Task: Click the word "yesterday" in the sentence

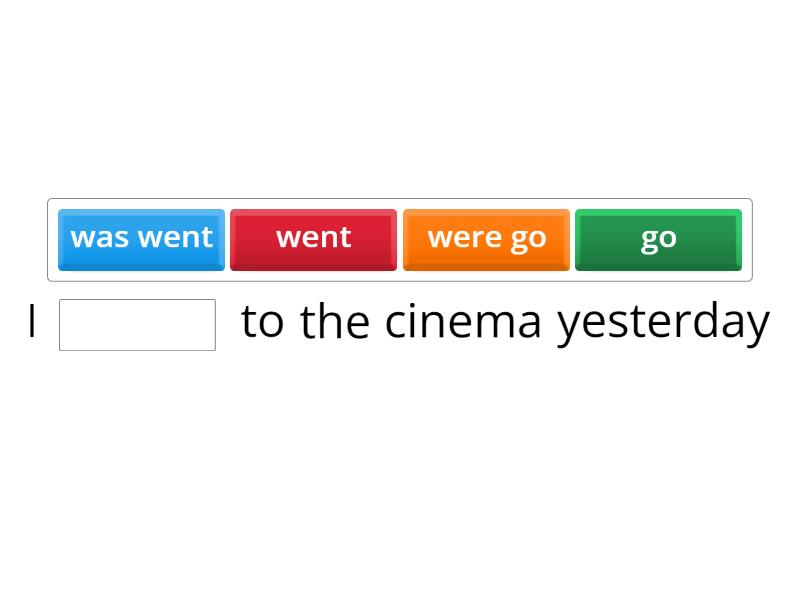Action: pos(661,321)
